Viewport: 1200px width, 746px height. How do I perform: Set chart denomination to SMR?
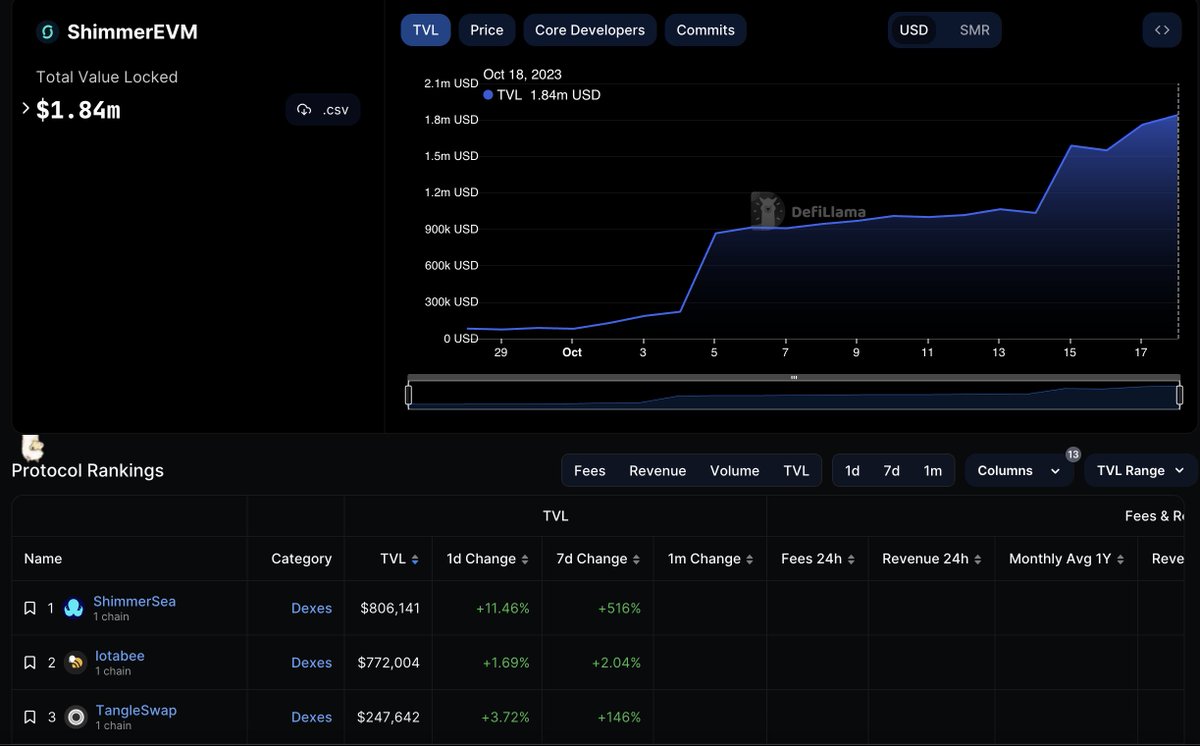(974, 30)
